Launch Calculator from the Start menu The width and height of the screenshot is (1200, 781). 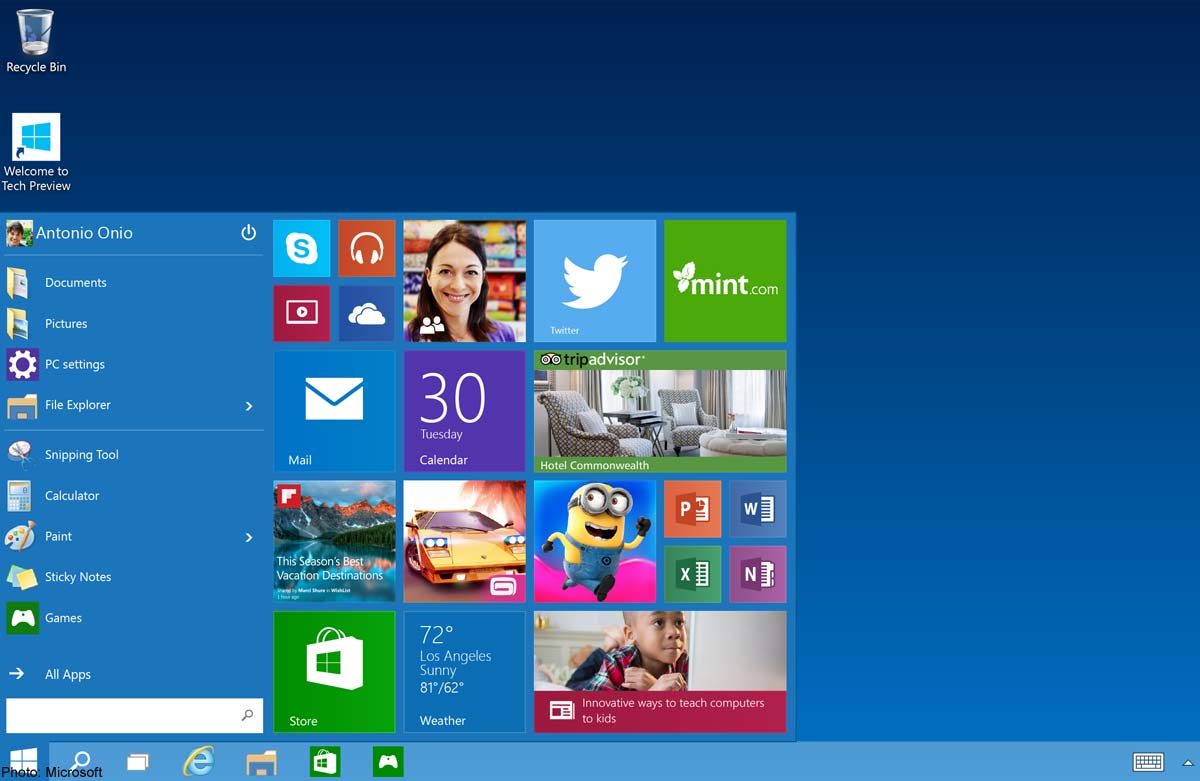click(134, 496)
